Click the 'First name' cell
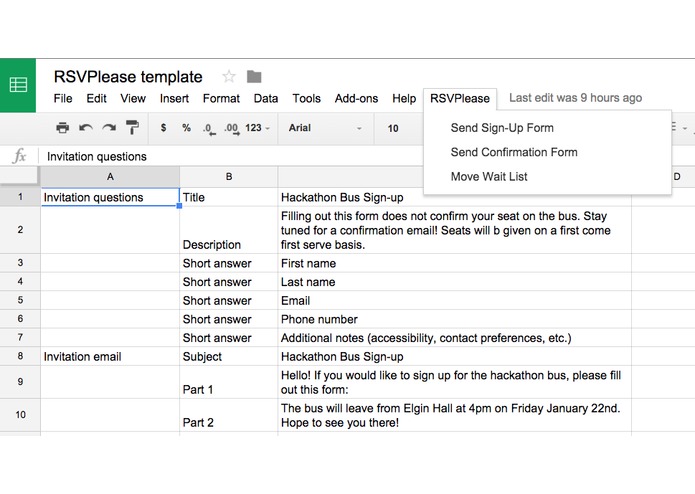695x494 pixels. [x=454, y=263]
